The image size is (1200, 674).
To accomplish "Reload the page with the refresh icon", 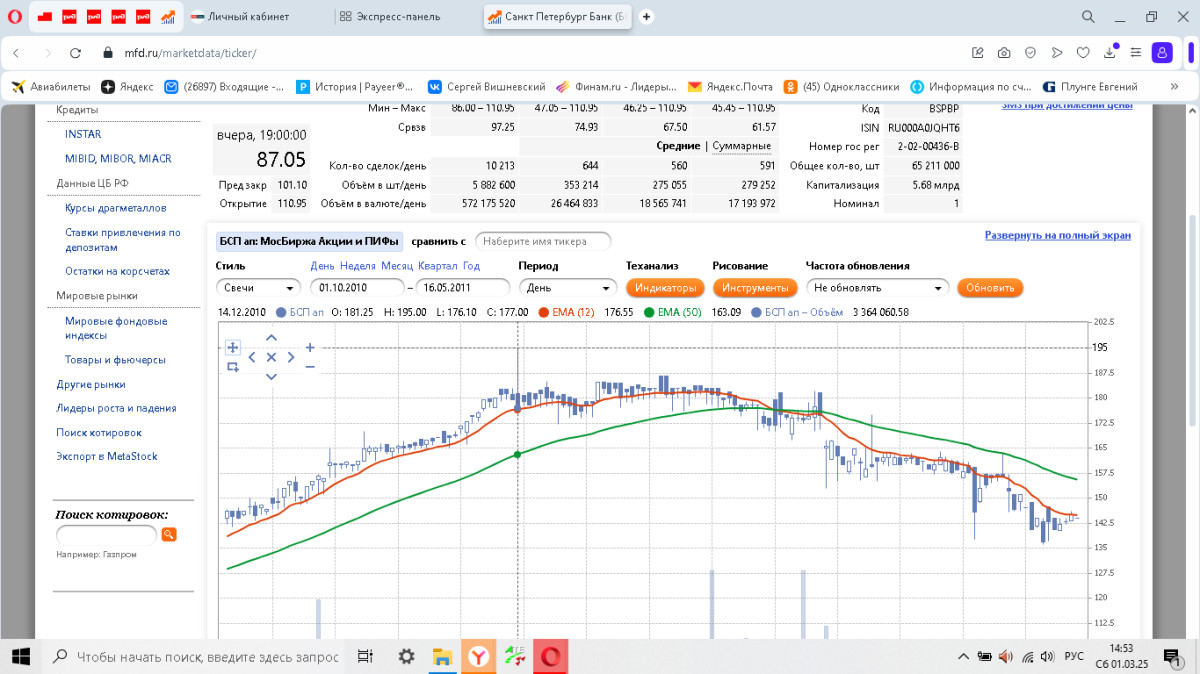I will [x=75, y=53].
